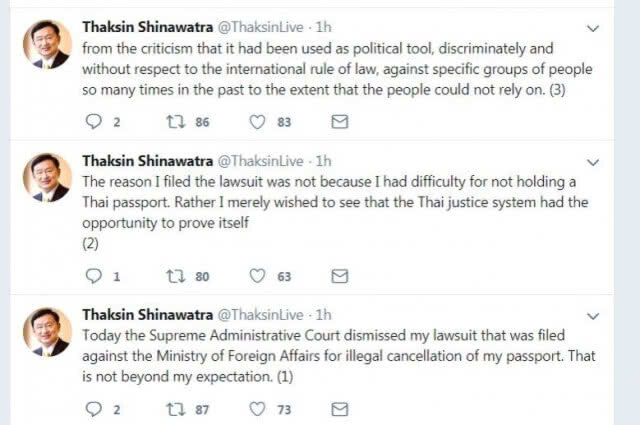Open the 1h timestamp on bottom tweet
This screenshot has width=640, height=425.
(323, 315)
